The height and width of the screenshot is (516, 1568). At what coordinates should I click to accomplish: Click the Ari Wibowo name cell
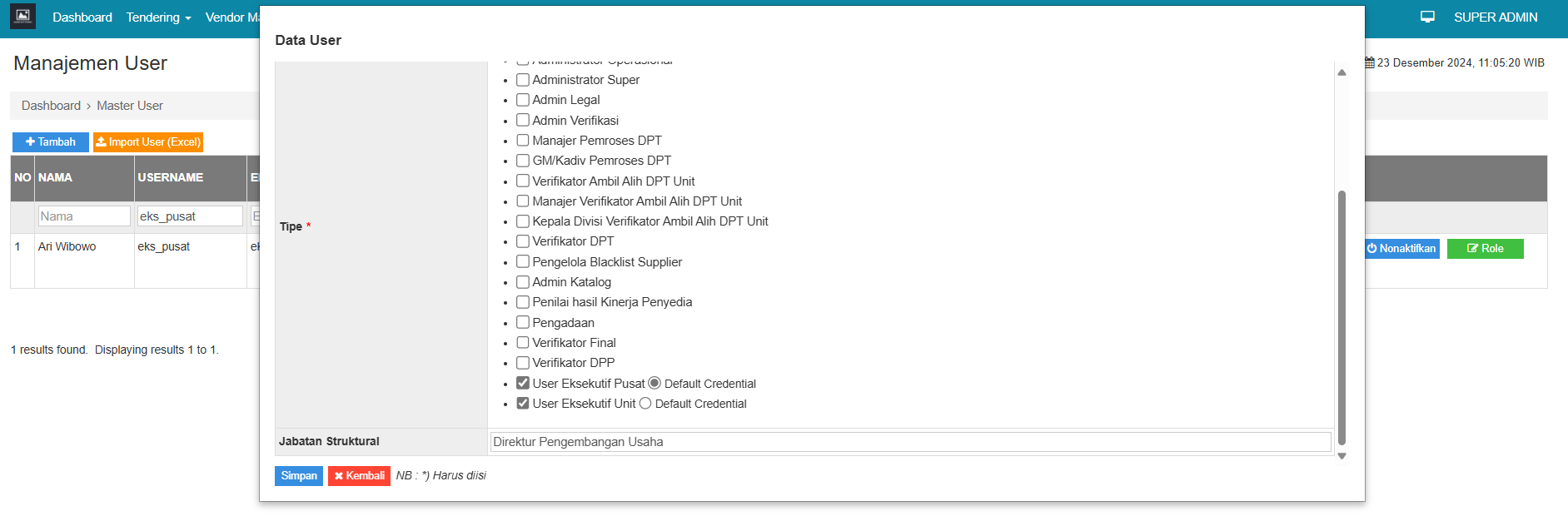tap(84, 260)
